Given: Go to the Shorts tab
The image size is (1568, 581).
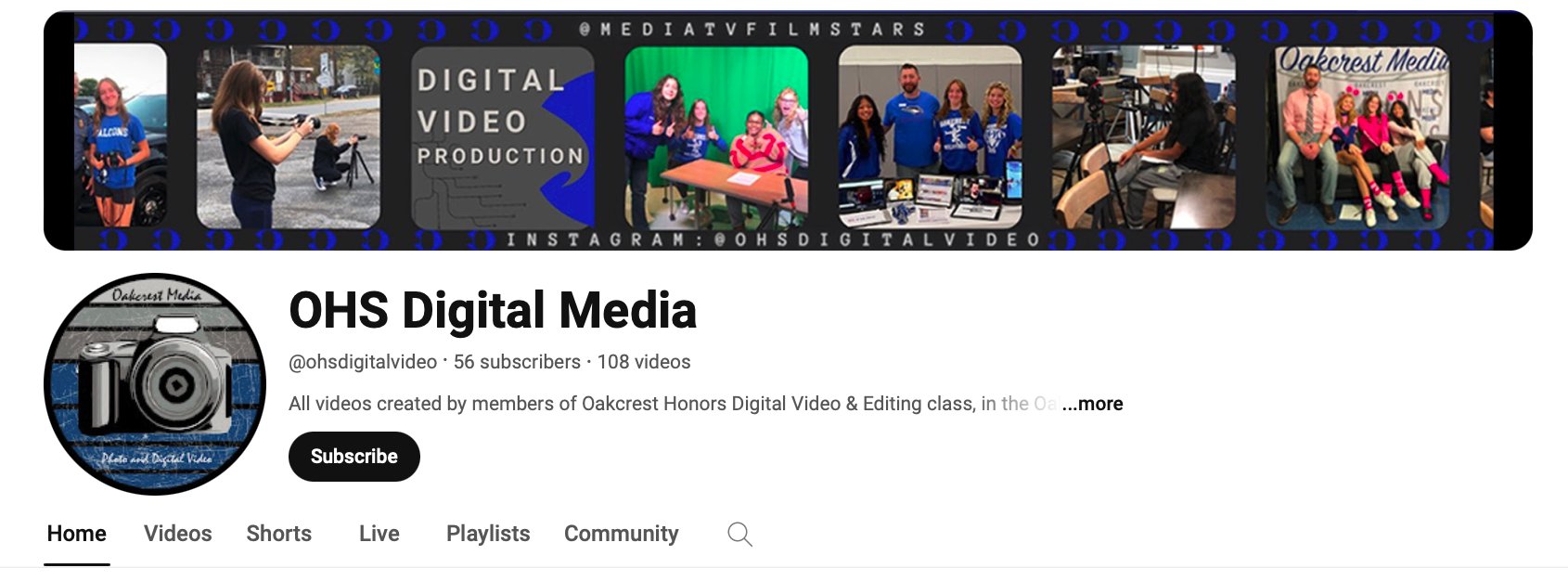Looking at the screenshot, I should 279,534.
